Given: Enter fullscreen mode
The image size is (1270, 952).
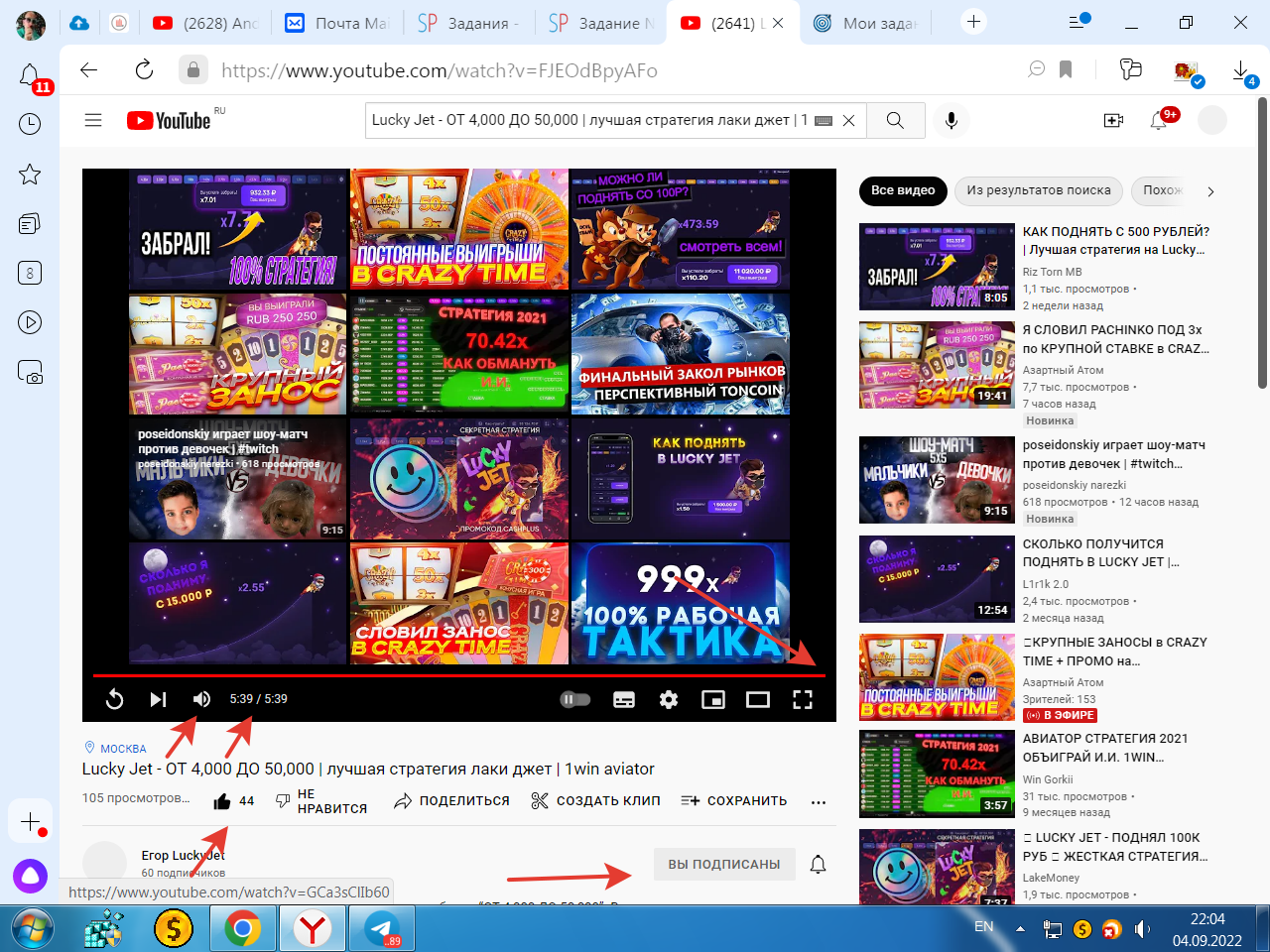Looking at the screenshot, I should pyautogui.click(x=803, y=699).
